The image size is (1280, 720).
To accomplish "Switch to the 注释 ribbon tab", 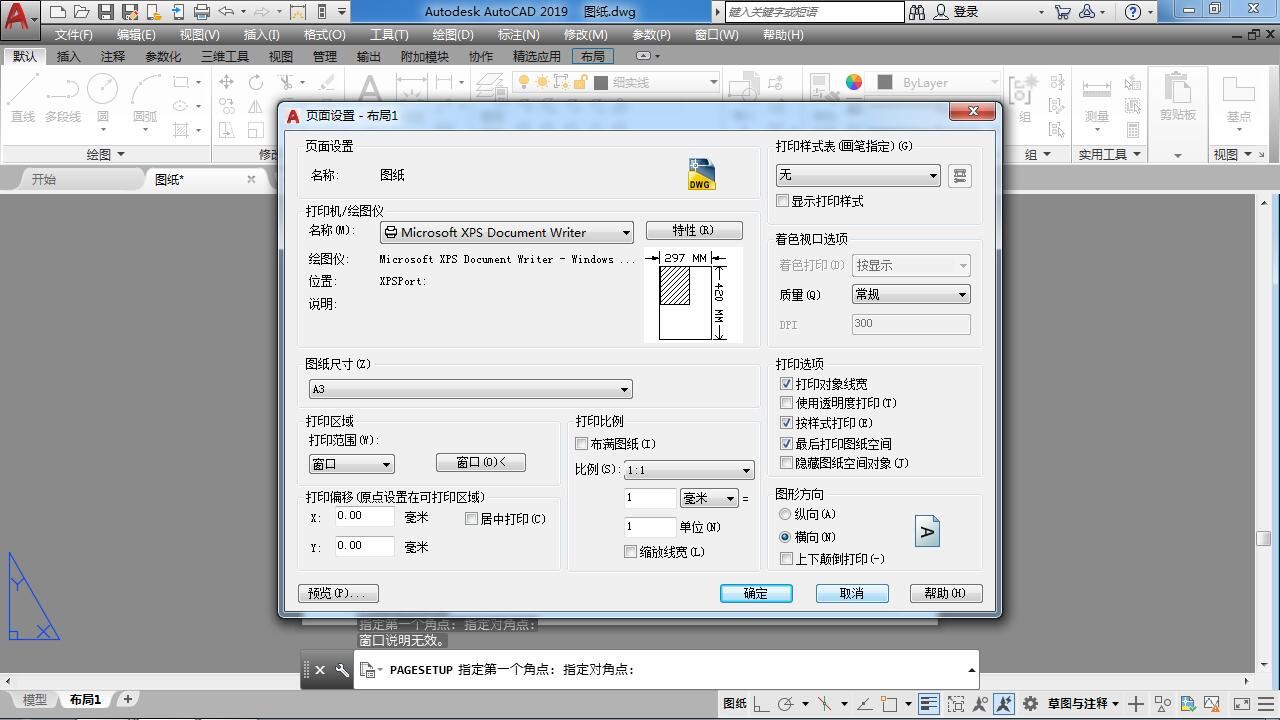I will 112,56.
